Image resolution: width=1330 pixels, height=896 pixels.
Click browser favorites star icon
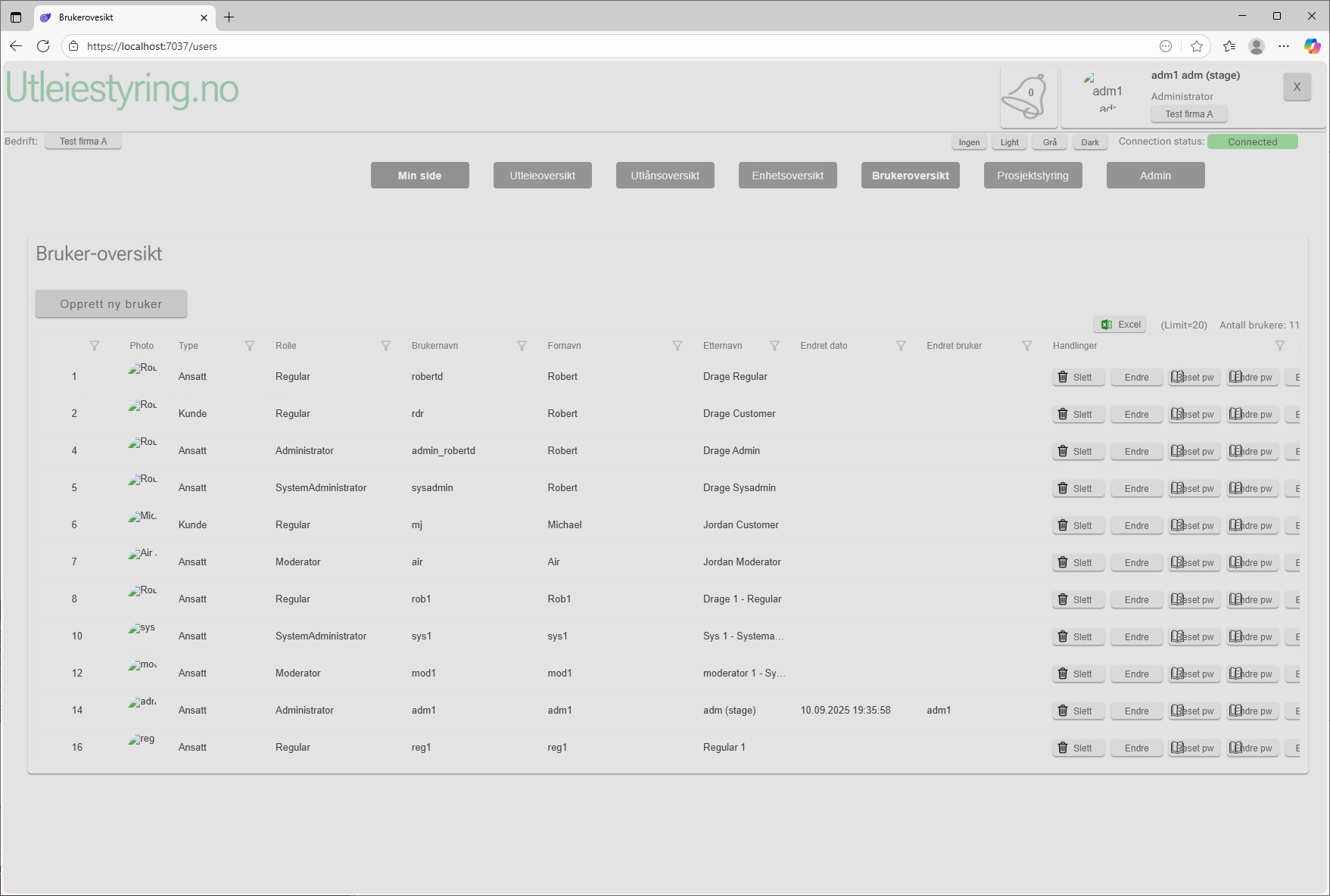(x=1197, y=46)
